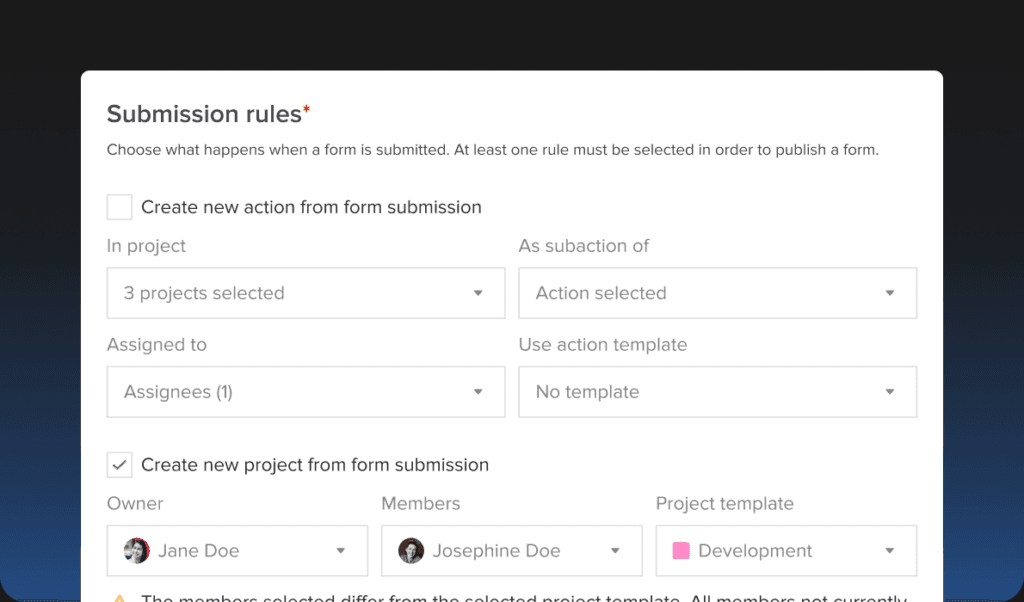Expand the As subaction of dropdown
Image resolution: width=1024 pixels, height=602 pixels.
pyautogui.click(x=717, y=293)
